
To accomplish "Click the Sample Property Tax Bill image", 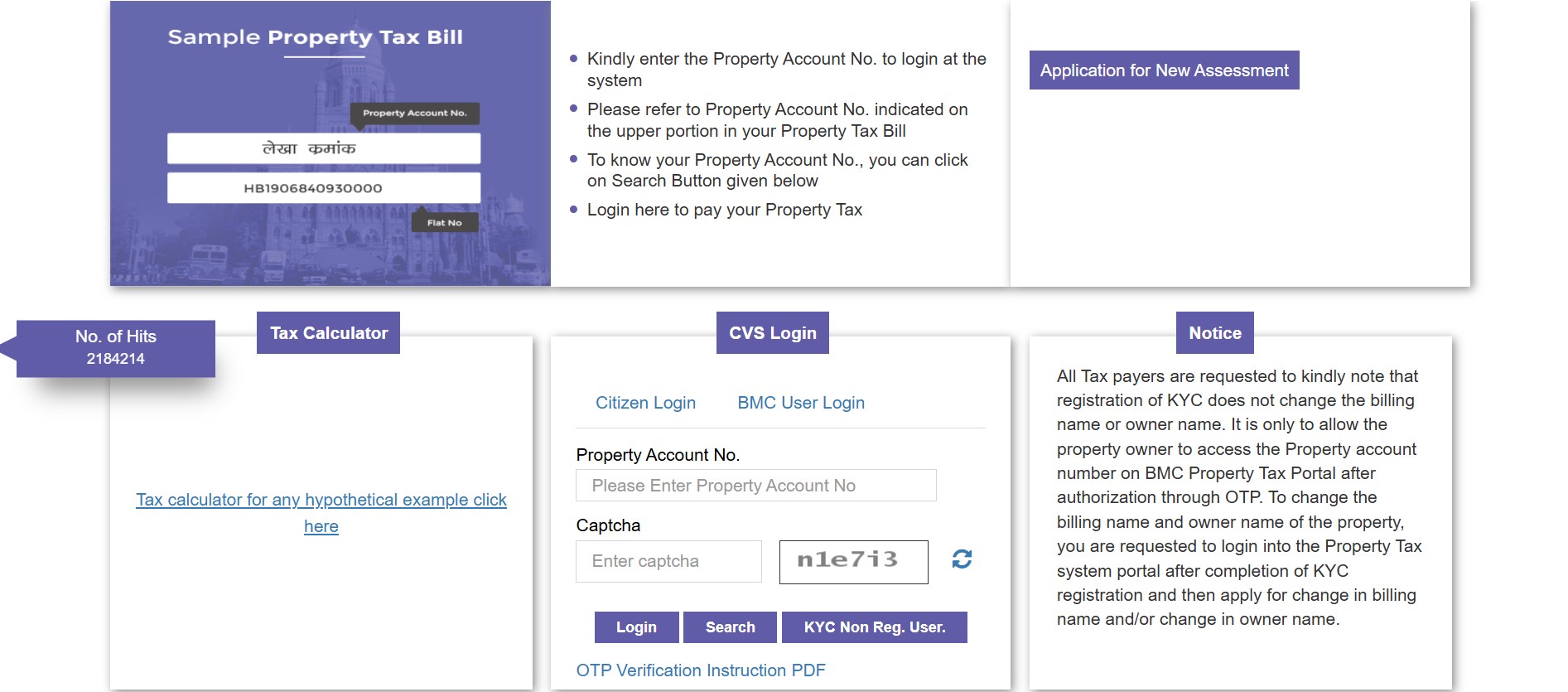I will pyautogui.click(x=330, y=143).
